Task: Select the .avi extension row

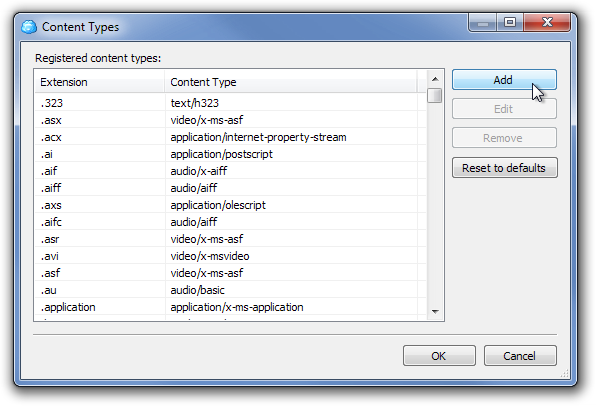Action: click(x=230, y=256)
